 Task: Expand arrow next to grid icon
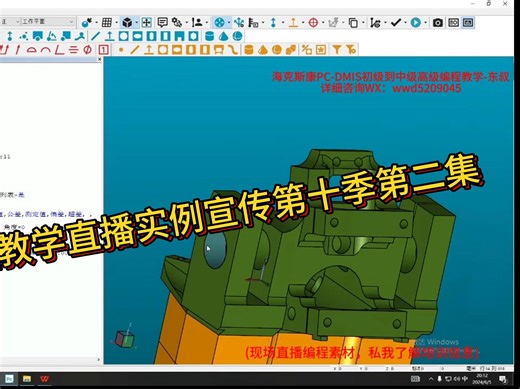pos(116,23)
